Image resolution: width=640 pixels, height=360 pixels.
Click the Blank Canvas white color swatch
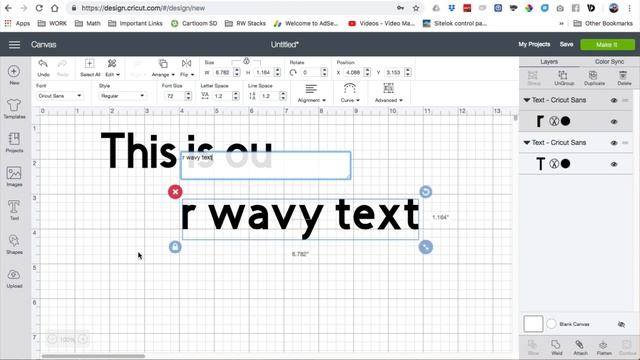click(533, 324)
